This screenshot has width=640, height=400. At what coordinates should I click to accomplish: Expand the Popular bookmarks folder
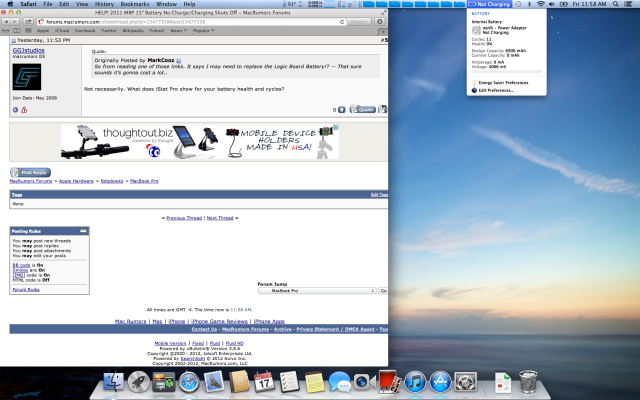pyautogui.click(x=203, y=31)
